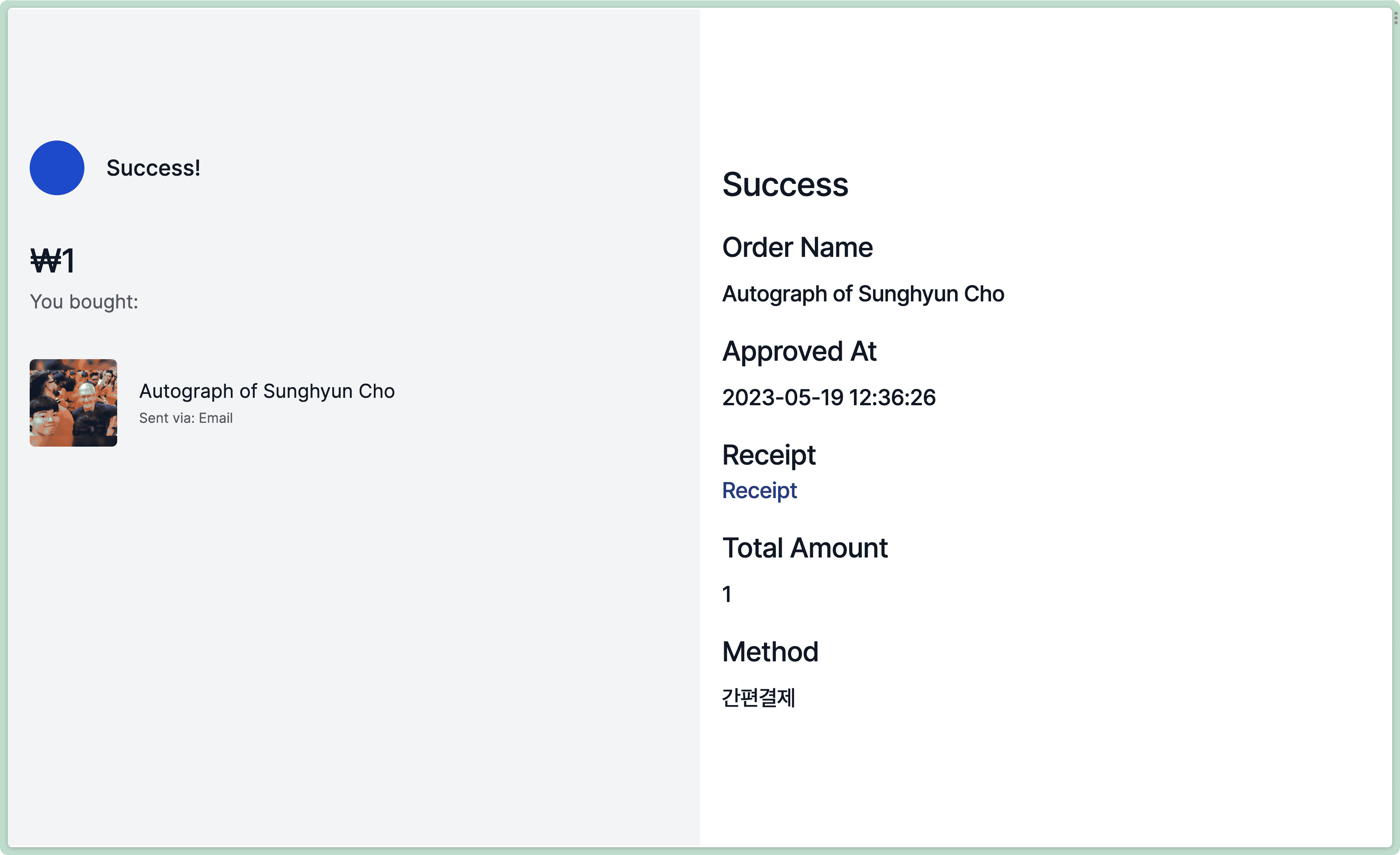The width and height of the screenshot is (1400, 855).
Task: Click the ₩1 price amount
Action: [52, 261]
